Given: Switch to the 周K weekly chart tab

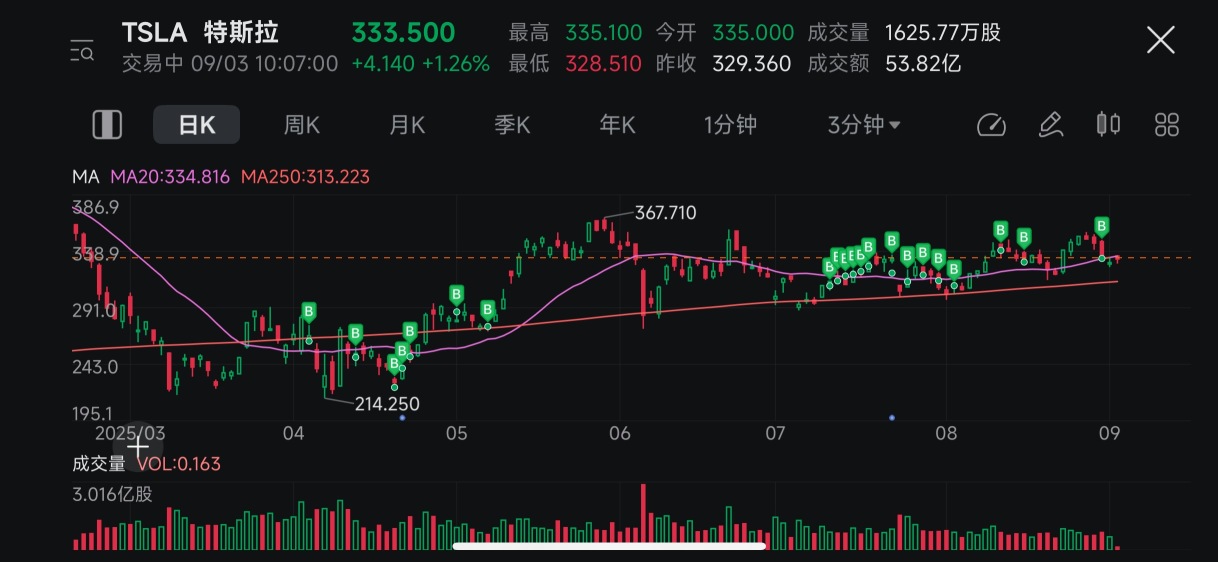Looking at the screenshot, I should pyautogui.click(x=301, y=125).
